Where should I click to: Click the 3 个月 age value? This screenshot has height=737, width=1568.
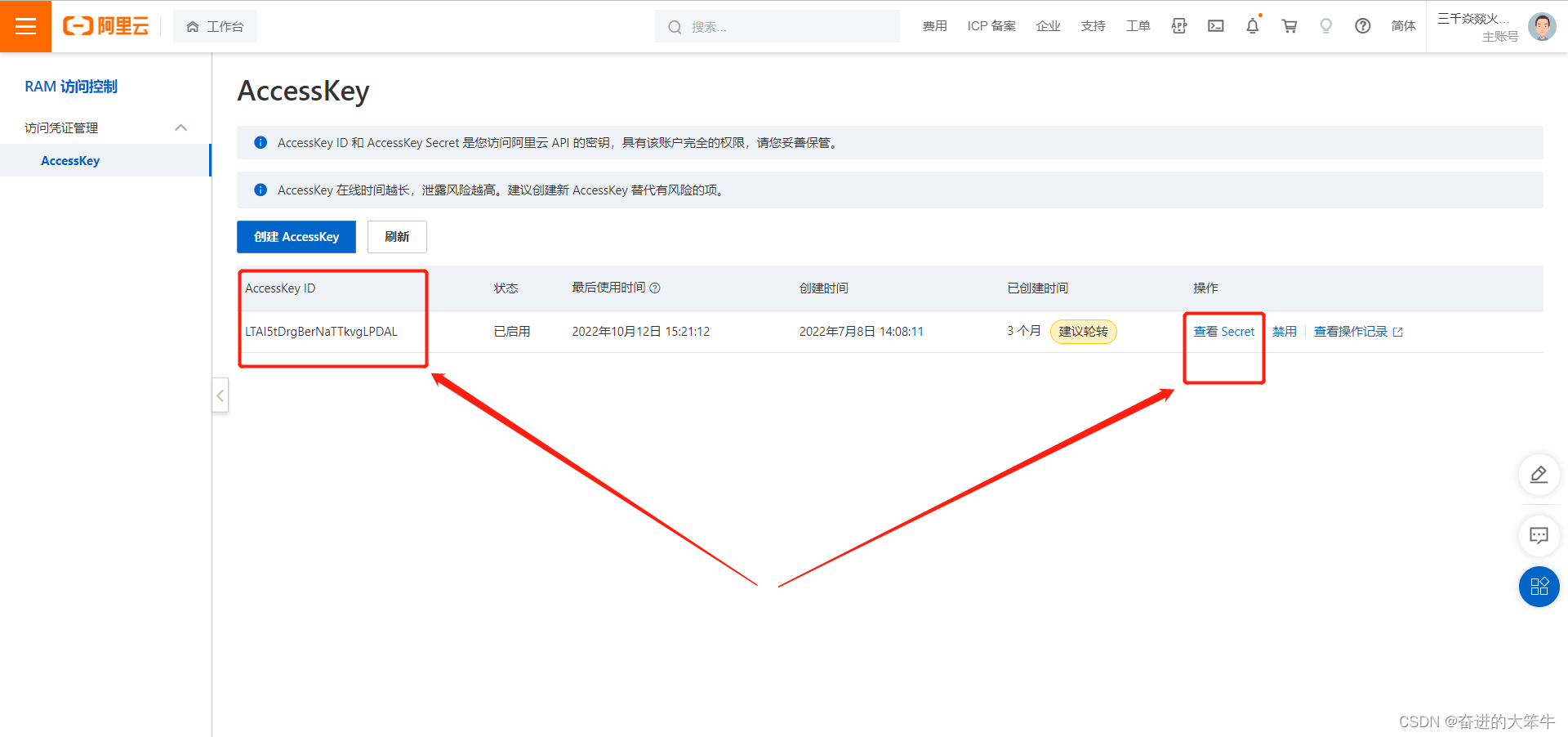[1023, 331]
